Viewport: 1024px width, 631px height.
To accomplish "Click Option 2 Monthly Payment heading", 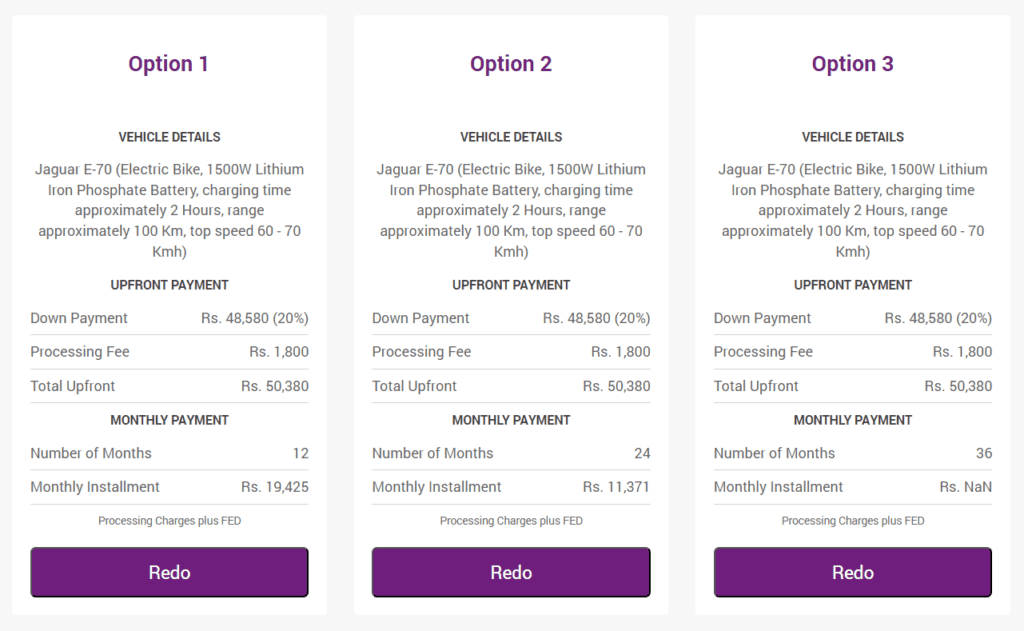I will (511, 420).
